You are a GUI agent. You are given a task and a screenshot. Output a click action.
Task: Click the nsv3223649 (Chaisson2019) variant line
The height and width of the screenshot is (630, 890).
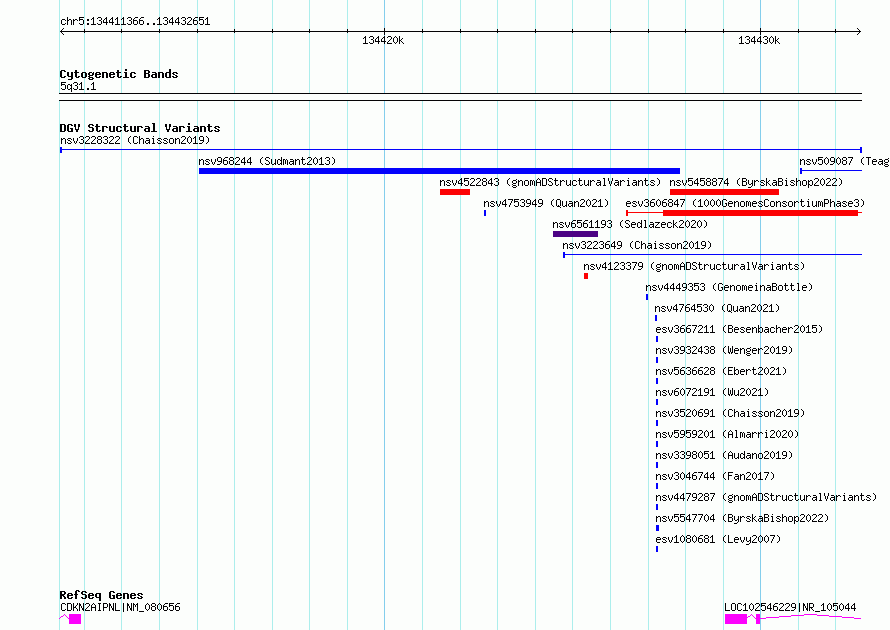pyautogui.click(x=712, y=255)
